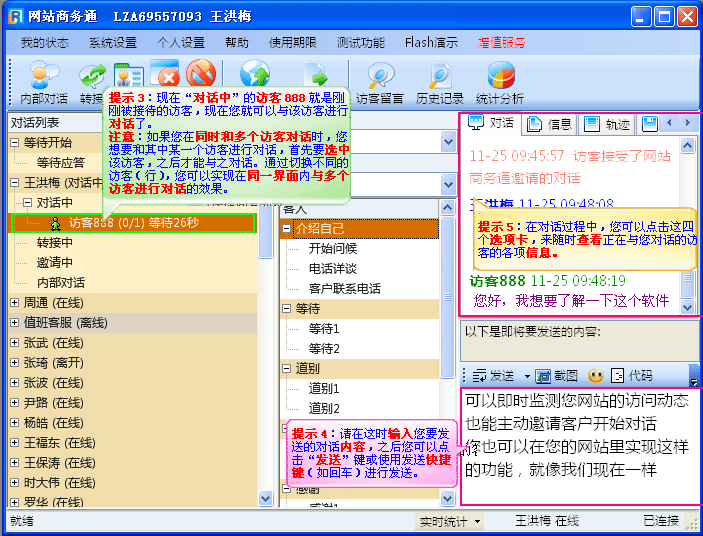Open 历史记录 from the toolbar
Screen dimensions: 703x536
click(440, 80)
